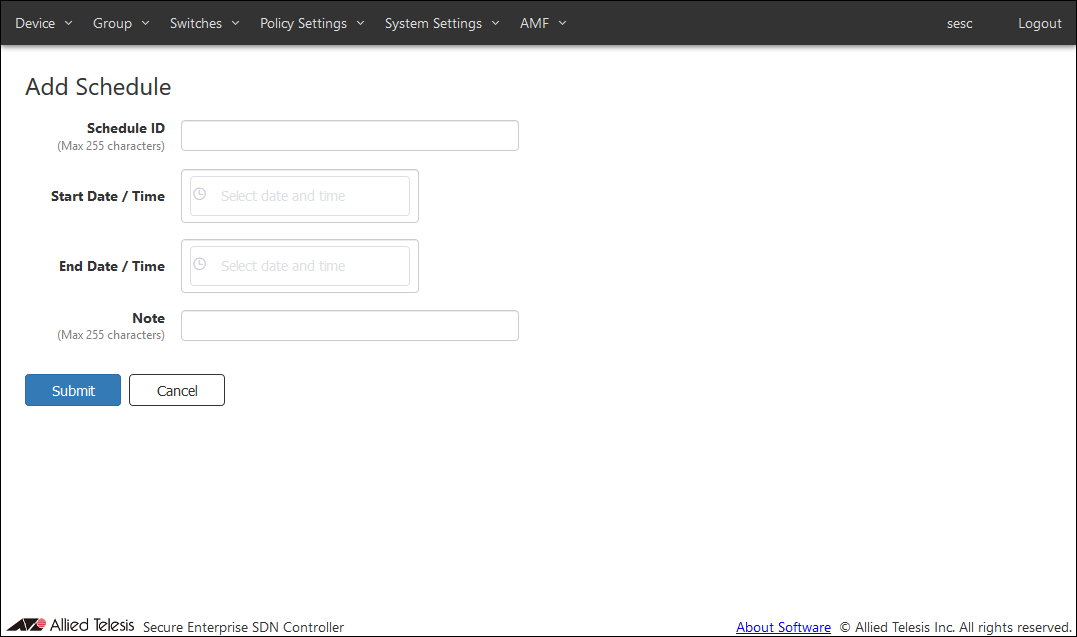The image size is (1077, 637).
Task: Expand the Device dropdown chevron
Action: coord(69,23)
